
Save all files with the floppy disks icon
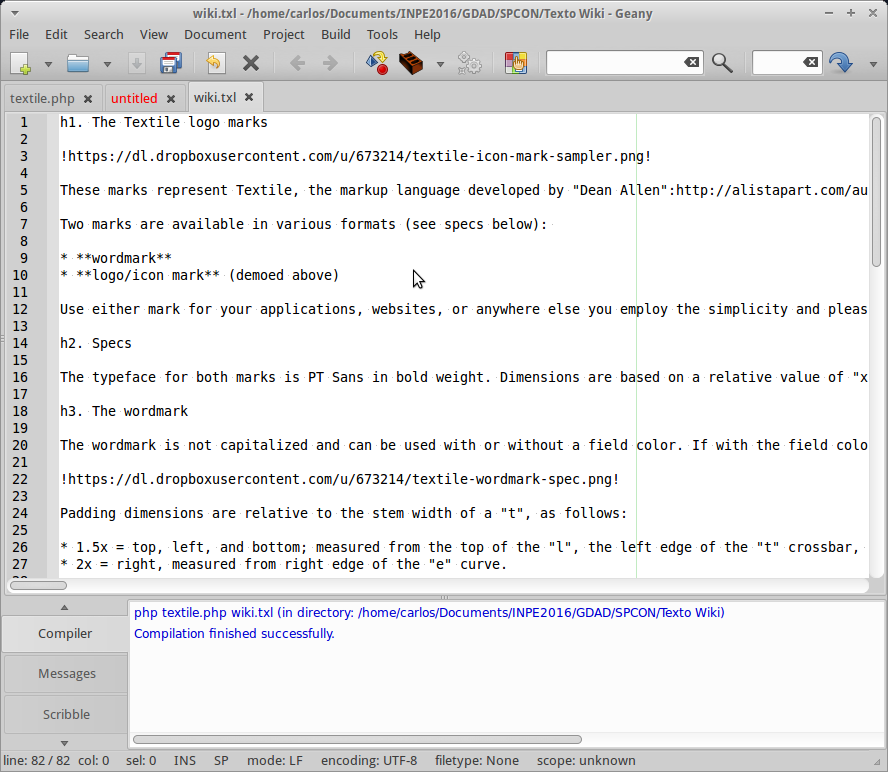click(170, 63)
